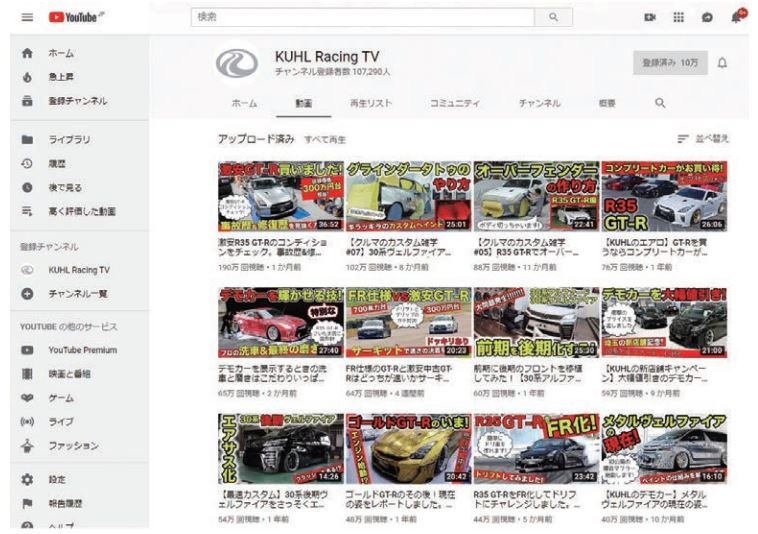Play ゴールドGT-Rのいま thumbnail 20:42

click(x=408, y=449)
